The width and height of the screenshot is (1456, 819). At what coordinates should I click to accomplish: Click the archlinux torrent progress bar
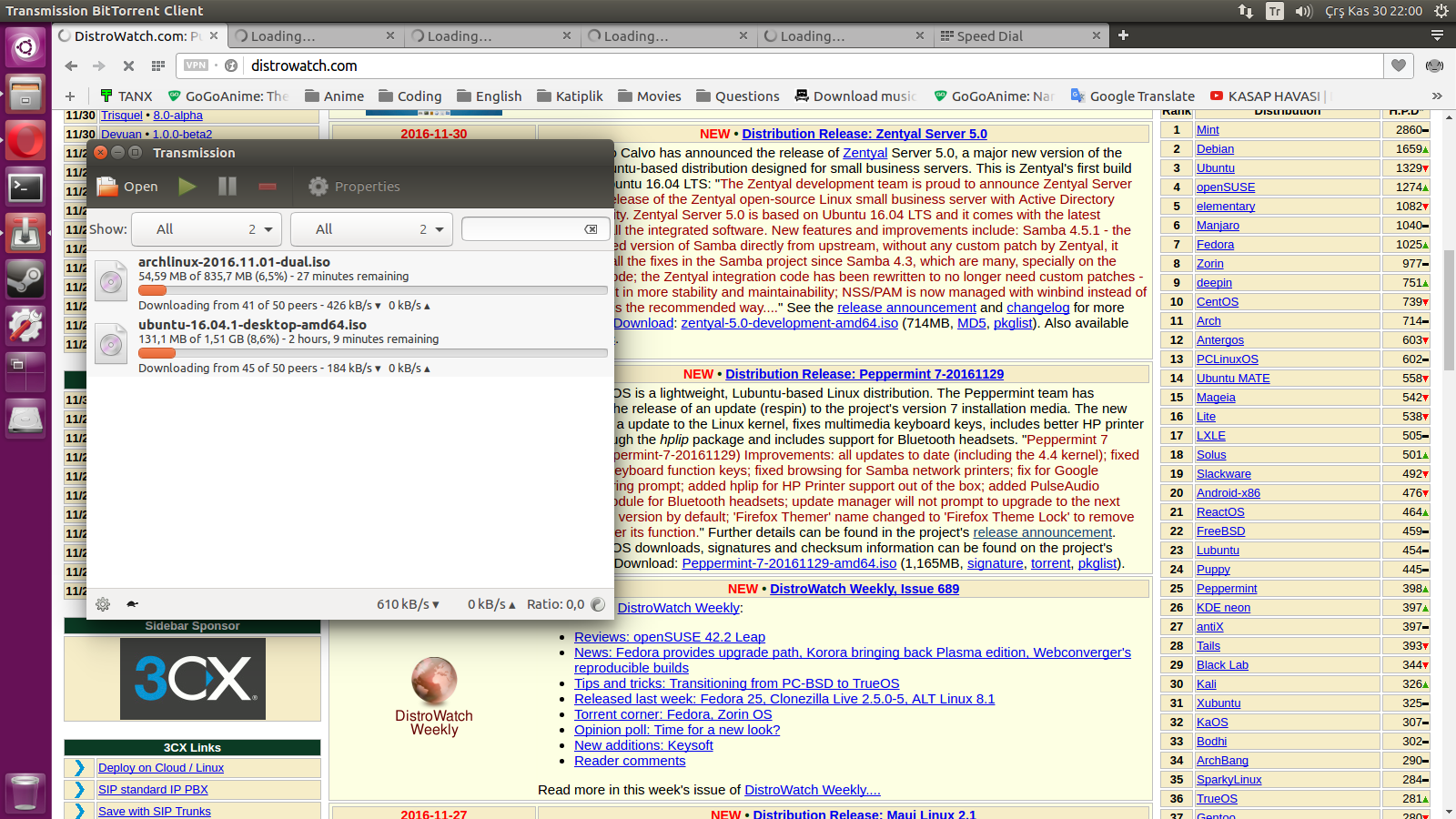(x=373, y=290)
